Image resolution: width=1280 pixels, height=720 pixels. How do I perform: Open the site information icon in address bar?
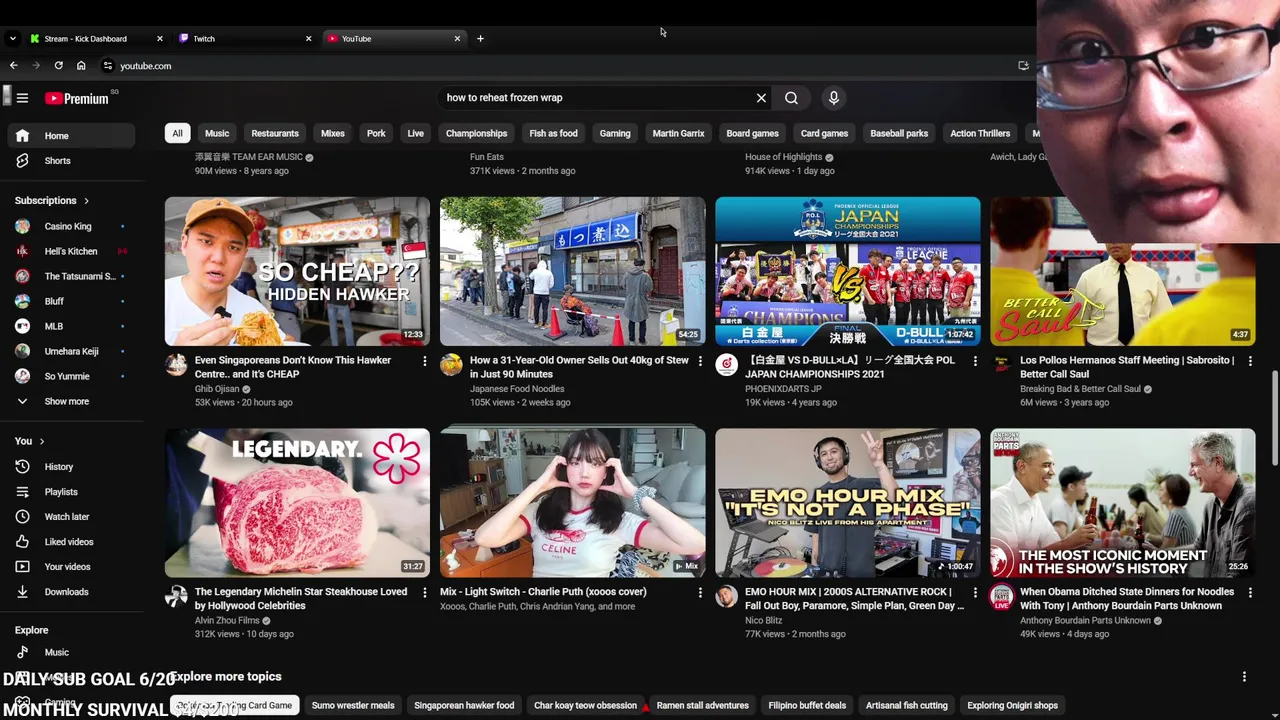[108, 66]
